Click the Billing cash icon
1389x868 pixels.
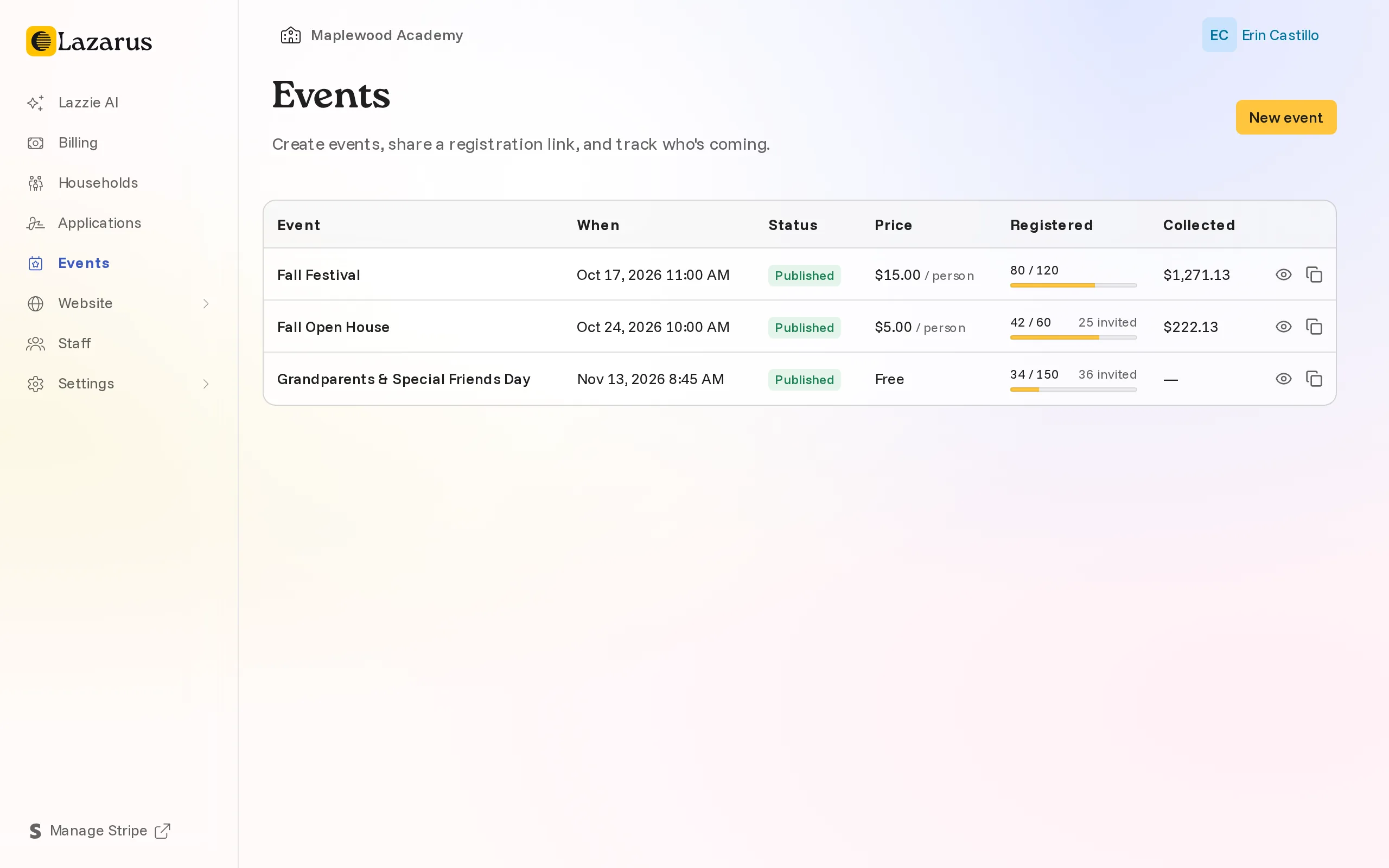pos(36,143)
